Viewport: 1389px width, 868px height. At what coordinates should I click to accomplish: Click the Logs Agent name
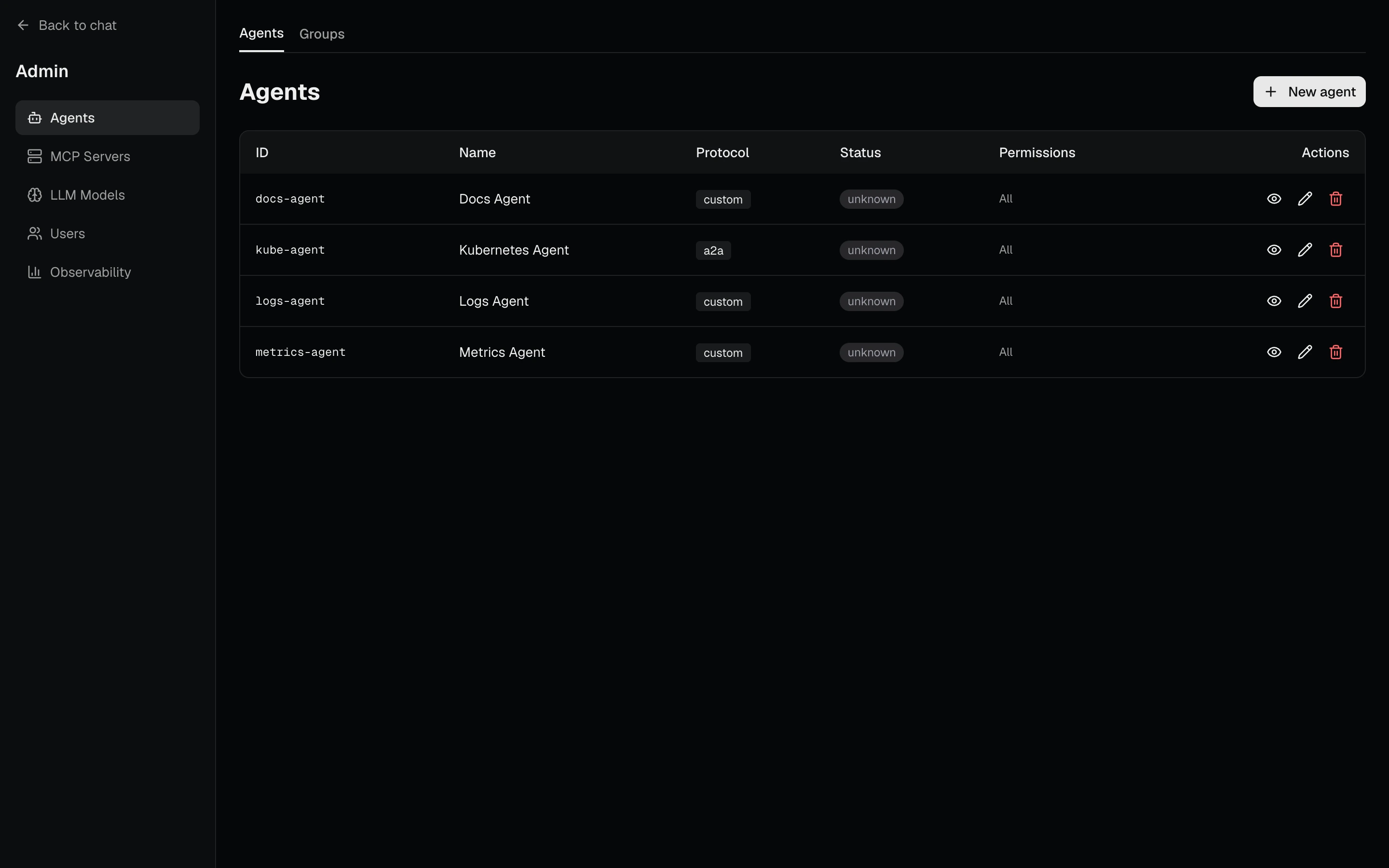tap(493, 301)
